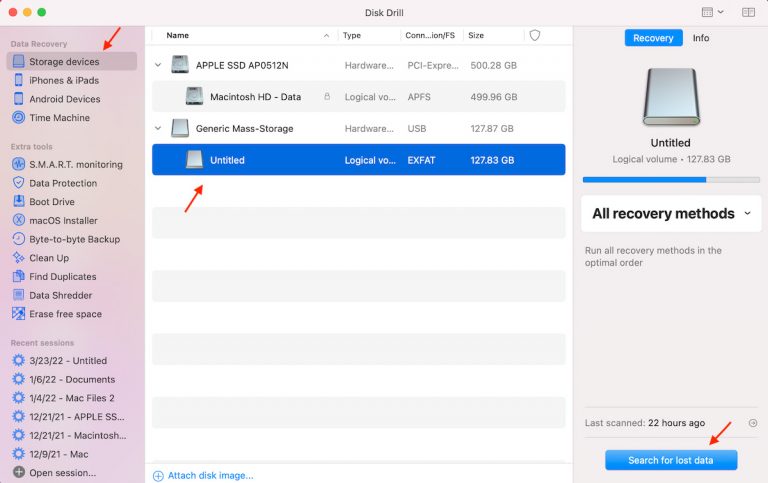The width and height of the screenshot is (768, 483).
Task: Open macOS Installer tool
Action: pos(63,220)
